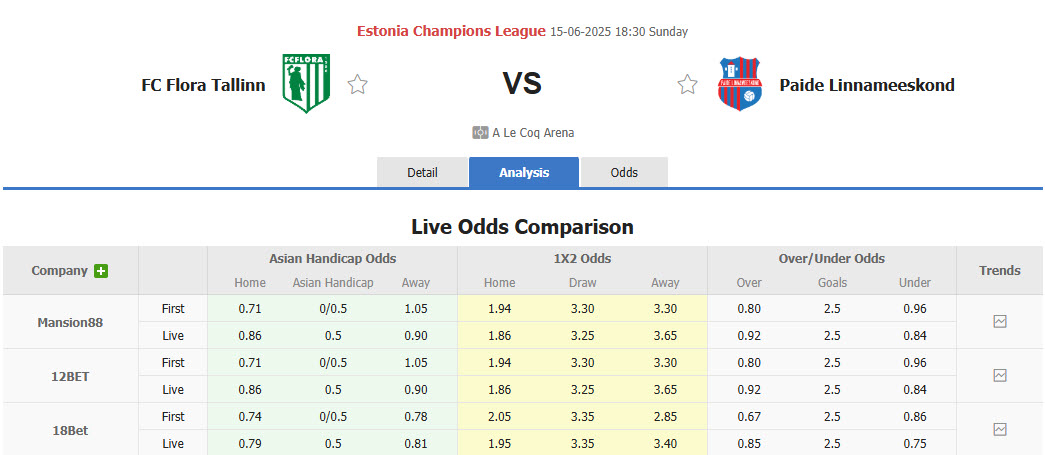Click the green plus icon beside Company

[101, 271]
